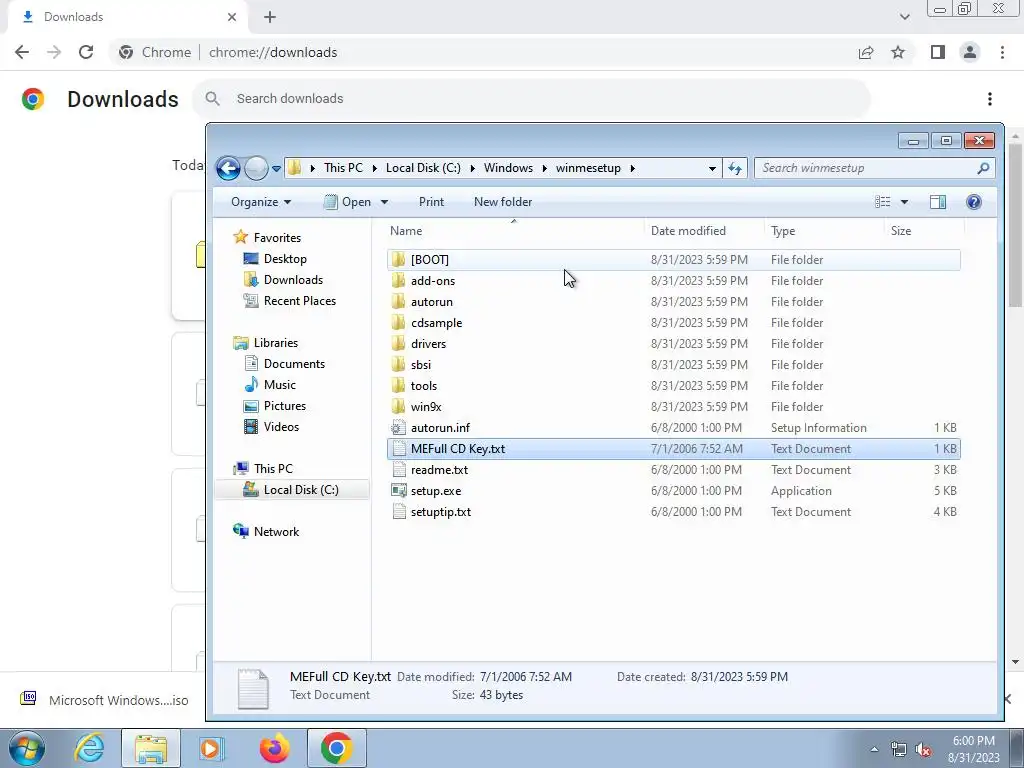Open recent locations dropdown beside nav arrows
Image resolution: width=1024 pixels, height=768 pixels.
pos(276,168)
